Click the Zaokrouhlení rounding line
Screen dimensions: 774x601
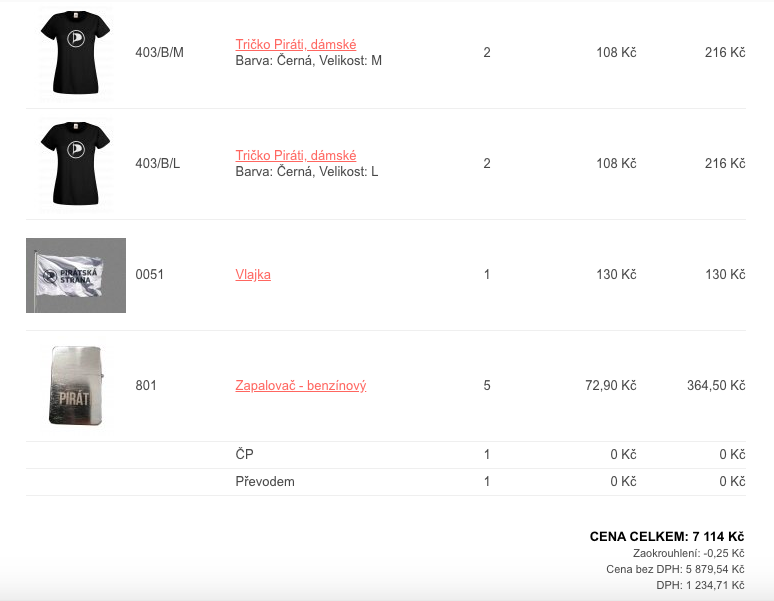(x=689, y=553)
